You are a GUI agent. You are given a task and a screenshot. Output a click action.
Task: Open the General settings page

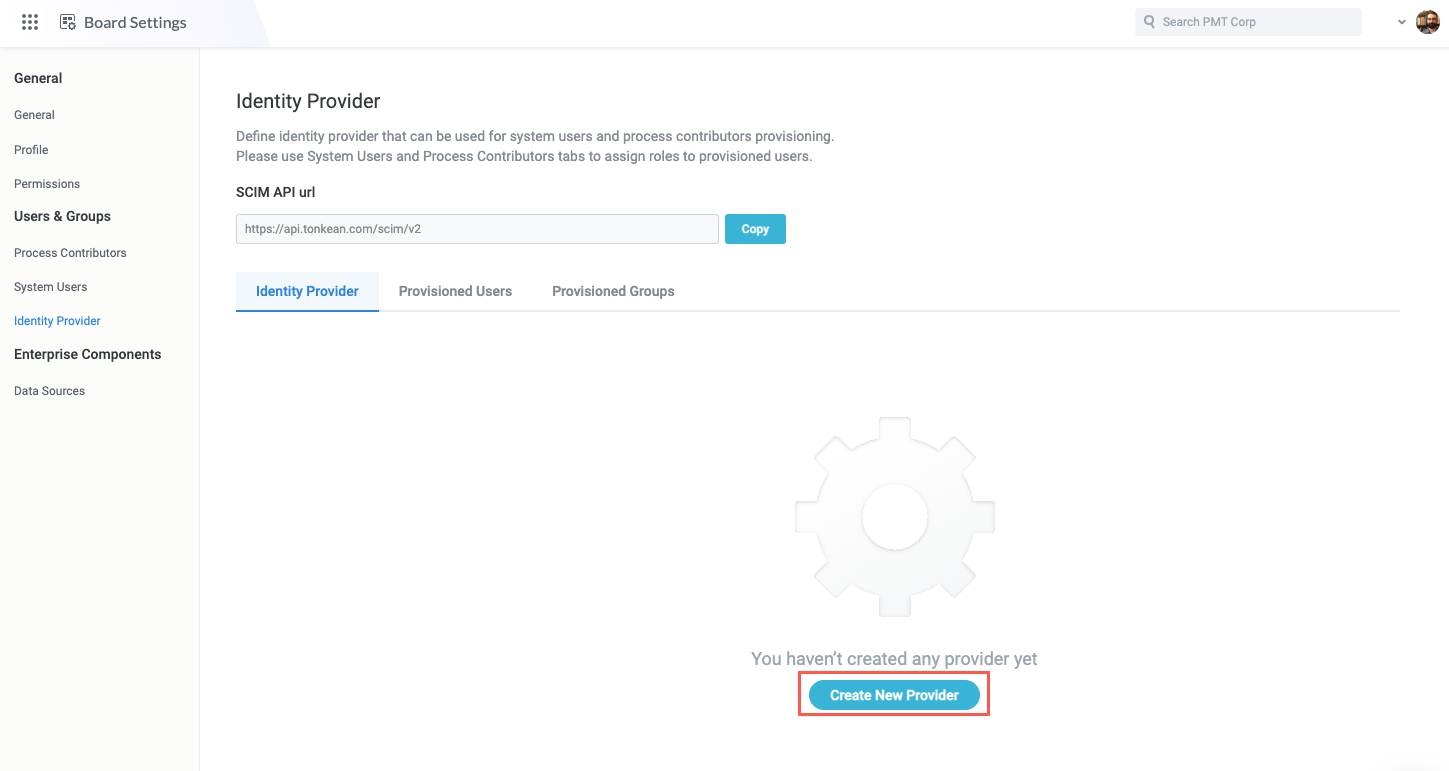34,114
